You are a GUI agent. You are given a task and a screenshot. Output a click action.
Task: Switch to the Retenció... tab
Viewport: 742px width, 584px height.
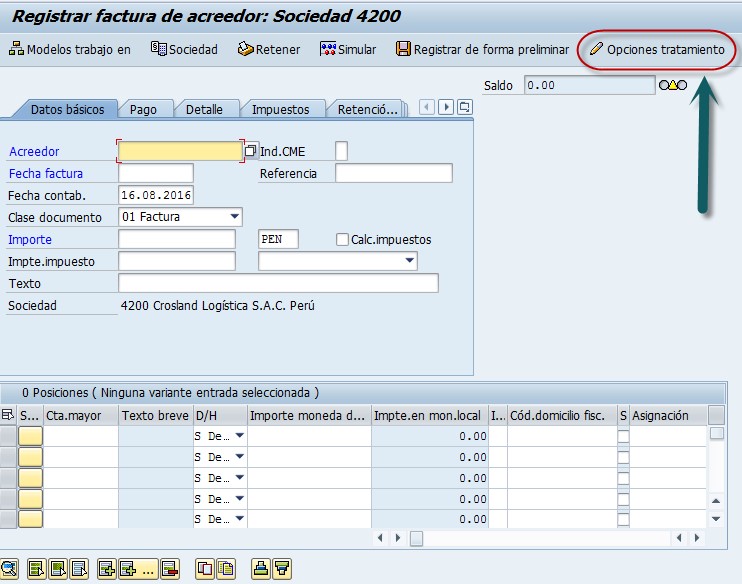[367, 109]
